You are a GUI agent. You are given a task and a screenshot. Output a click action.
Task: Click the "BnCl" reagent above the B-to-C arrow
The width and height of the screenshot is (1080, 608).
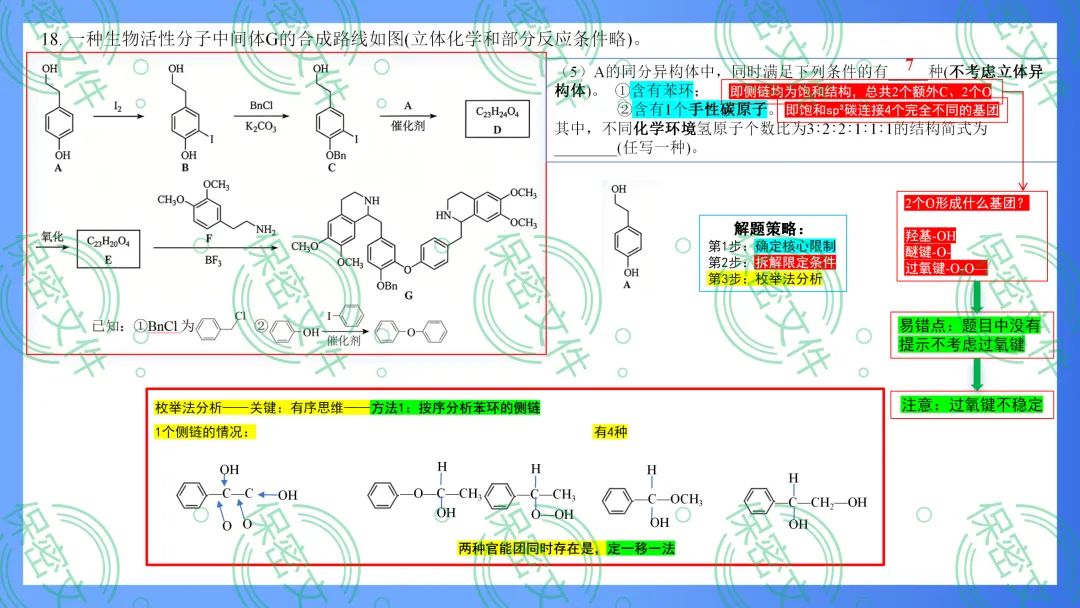click(261, 105)
